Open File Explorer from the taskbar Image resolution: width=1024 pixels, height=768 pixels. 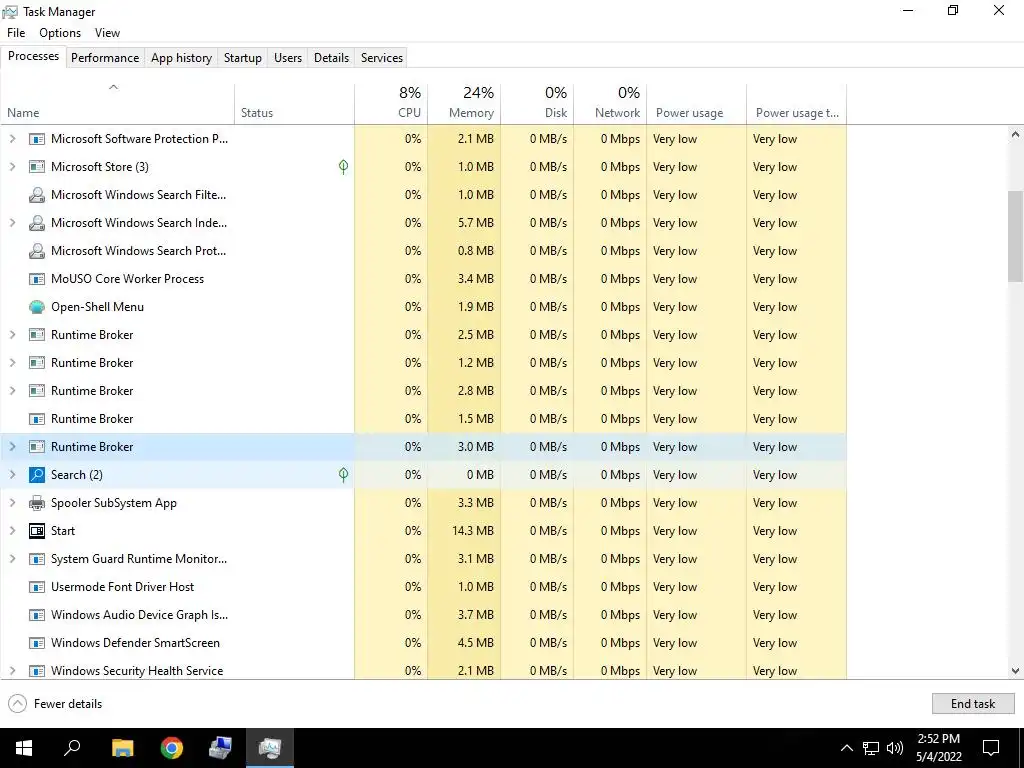click(122, 748)
